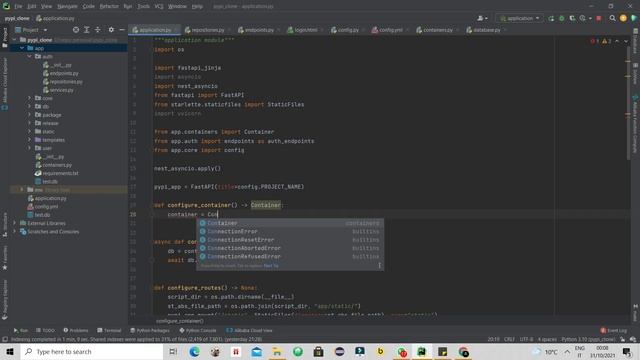Click the red error count indicator
Screen dimensions: 640x360
click(595, 41)
